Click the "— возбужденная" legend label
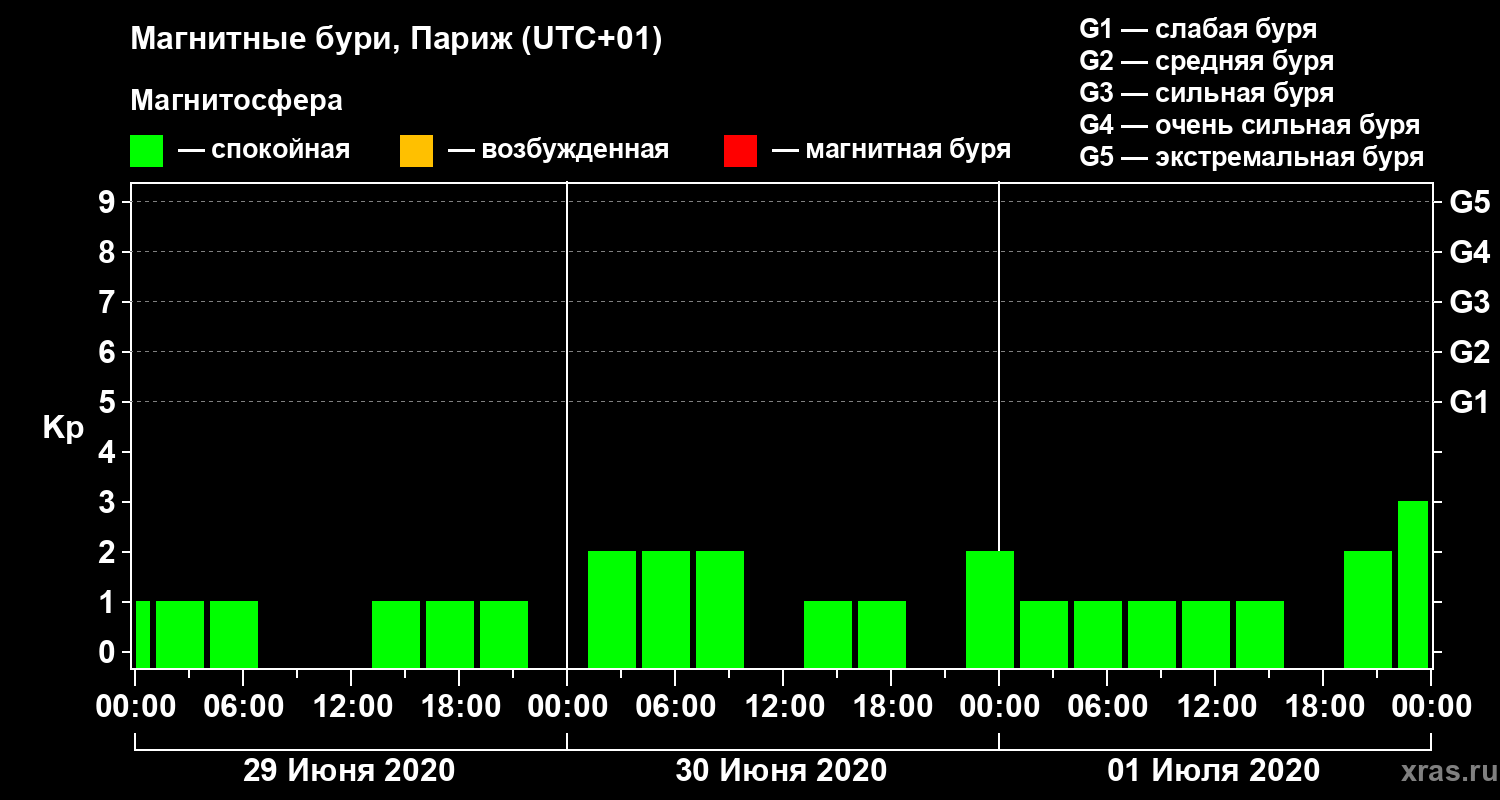The width and height of the screenshot is (1500, 800). point(558,151)
